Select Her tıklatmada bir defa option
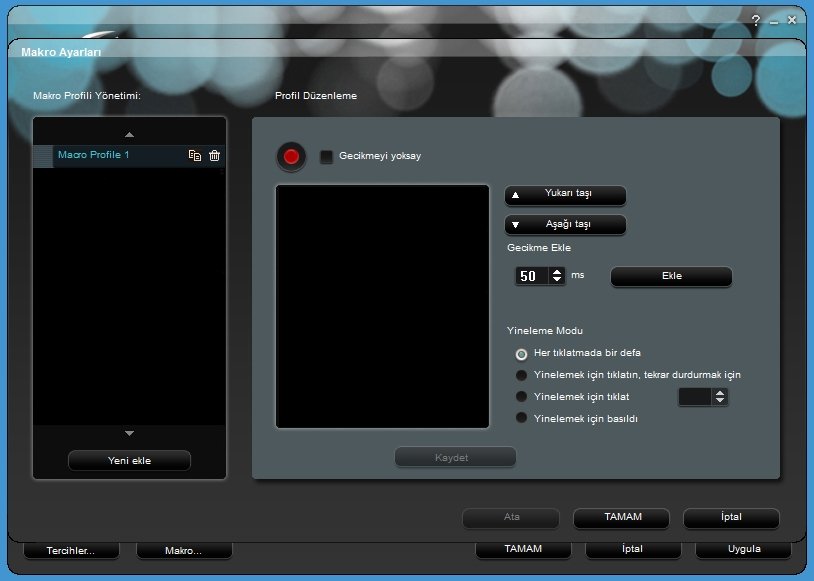The height and width of the screenshot is (581, 814). [521, 354]
